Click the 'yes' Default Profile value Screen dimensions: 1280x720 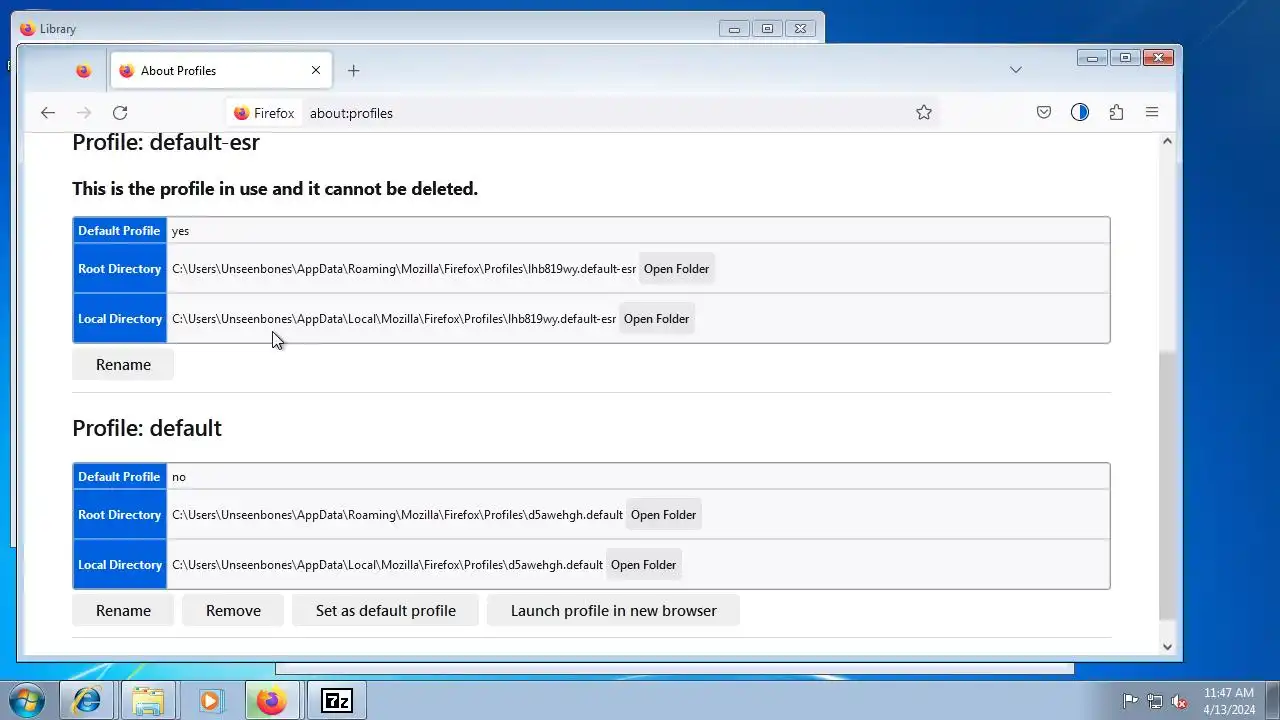point(180,231)
